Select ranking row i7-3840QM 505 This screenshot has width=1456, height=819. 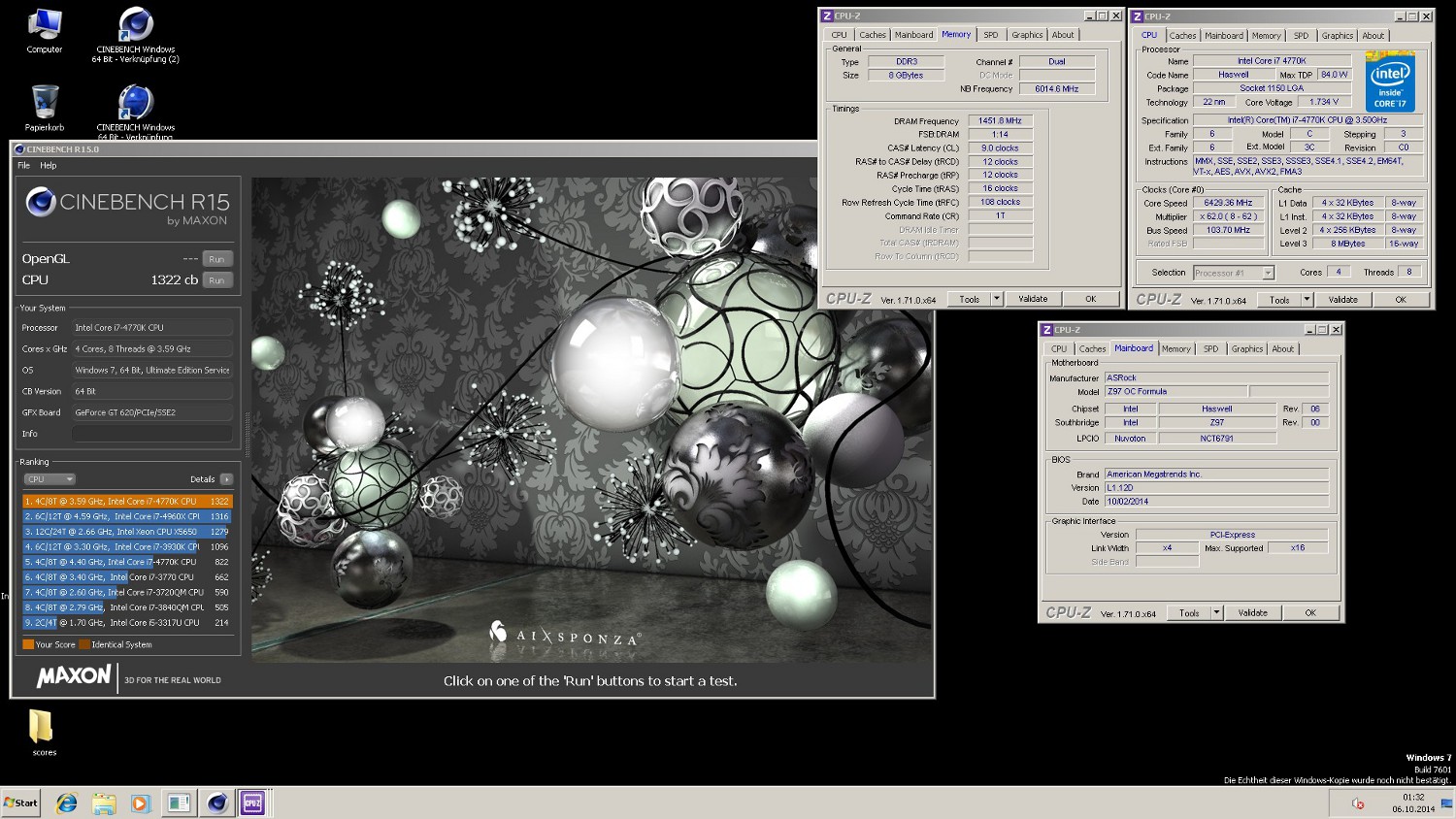(127, 607)
